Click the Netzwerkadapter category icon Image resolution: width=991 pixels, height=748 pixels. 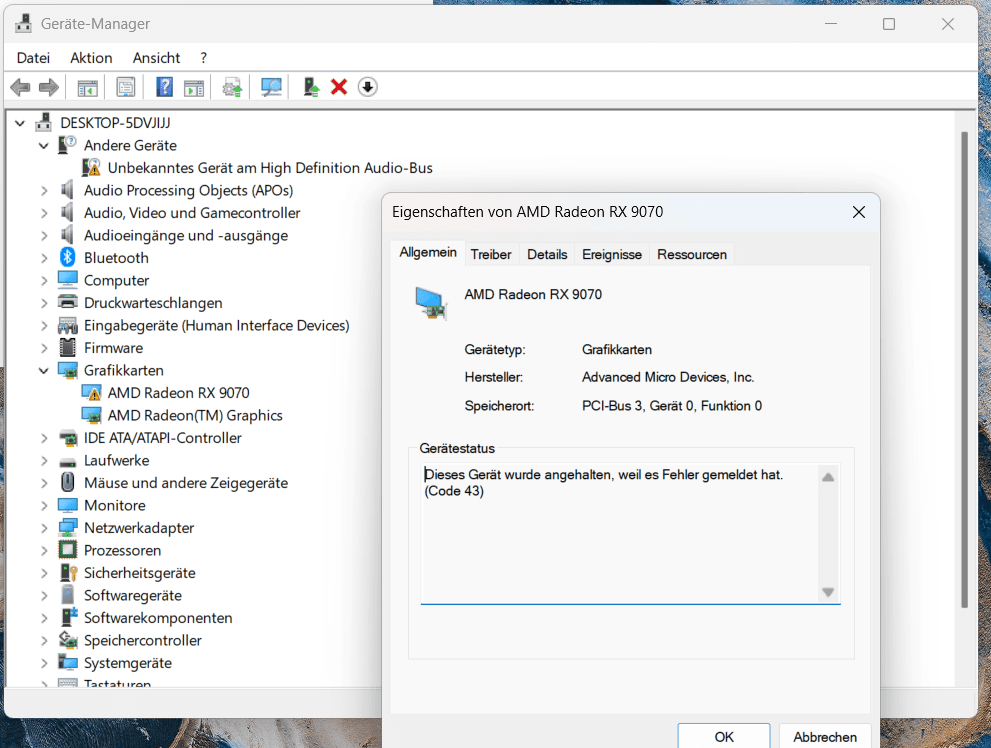click(x=68, y=528)
